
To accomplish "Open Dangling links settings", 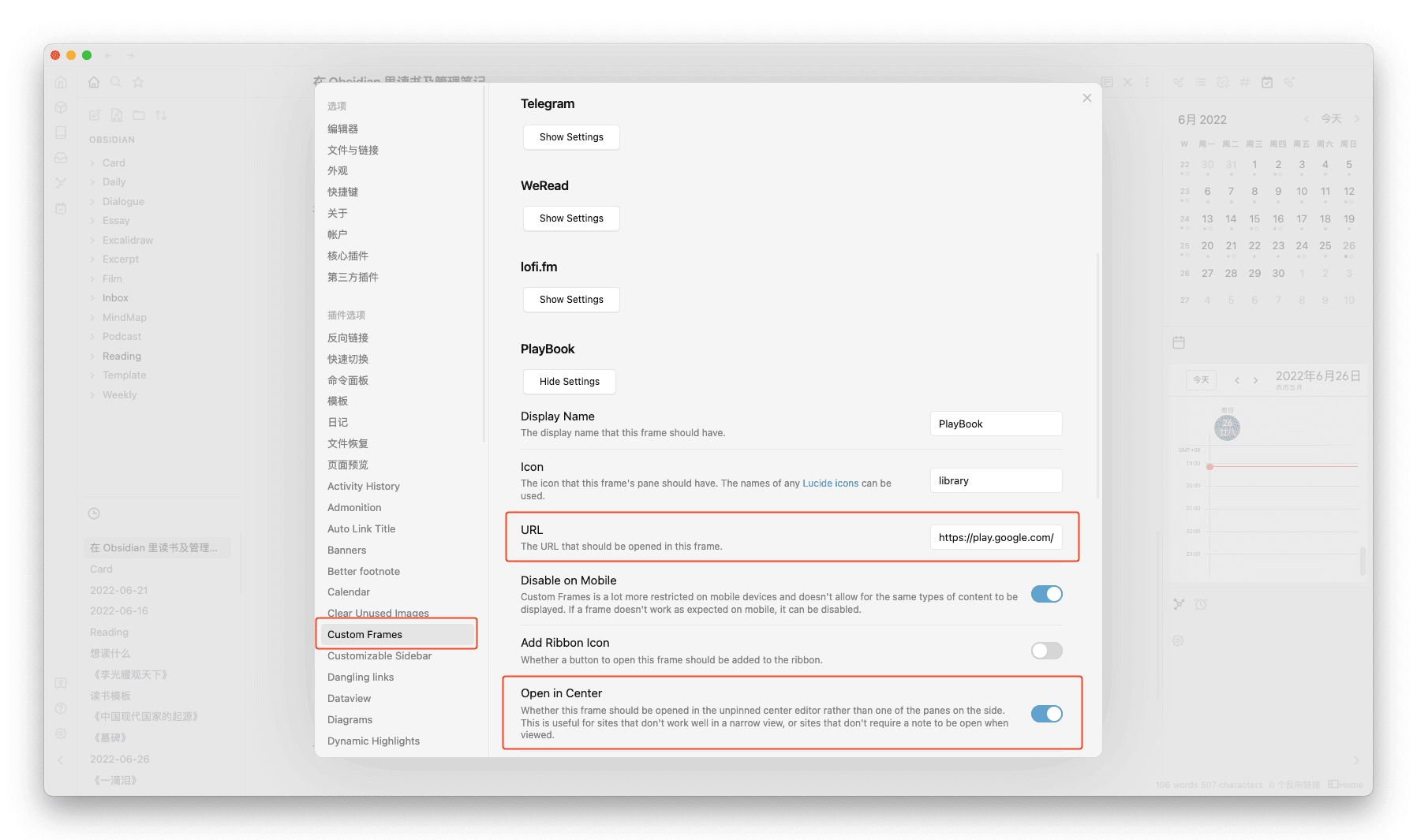I will [360, 677].
